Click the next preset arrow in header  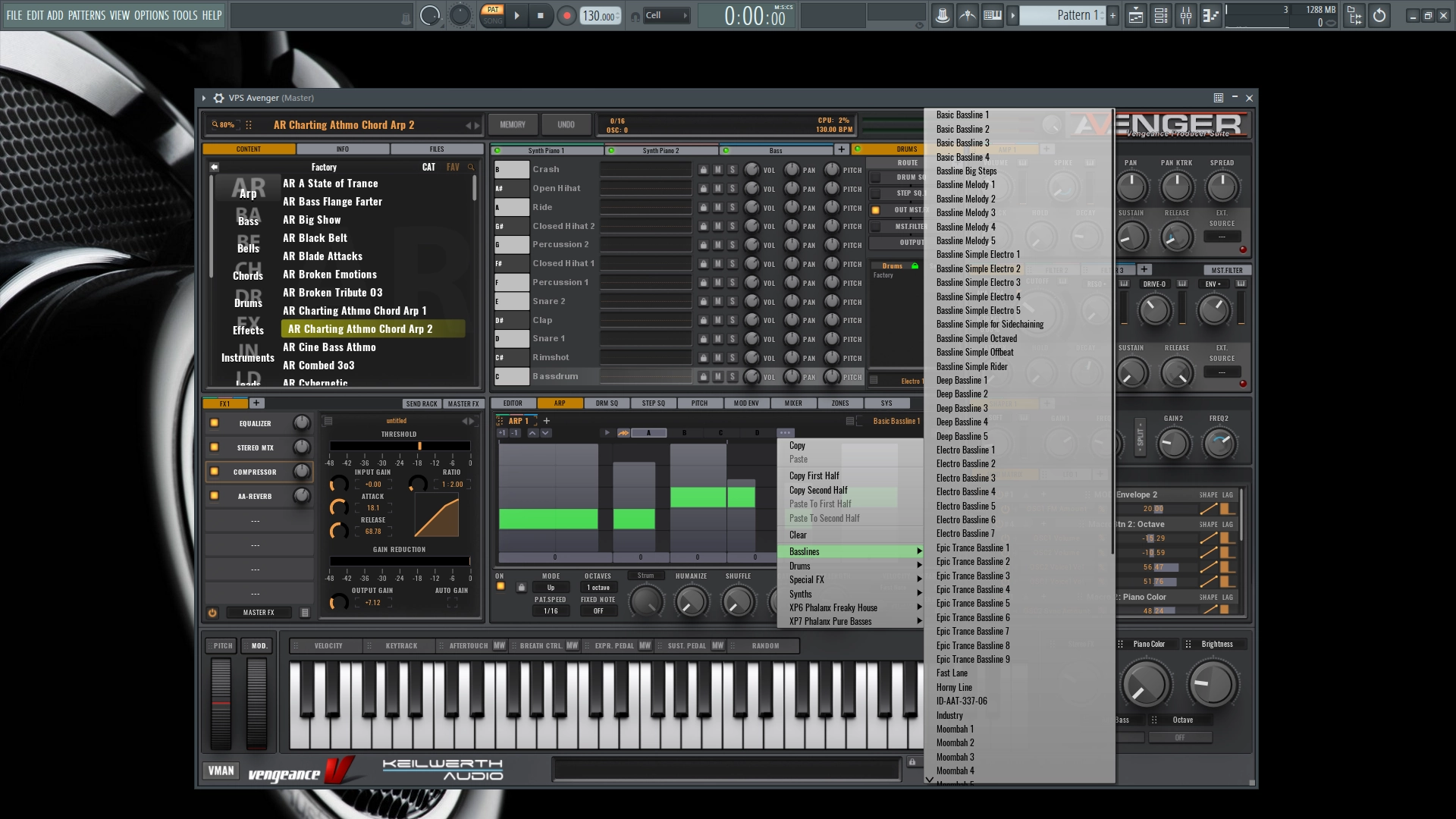477,125
